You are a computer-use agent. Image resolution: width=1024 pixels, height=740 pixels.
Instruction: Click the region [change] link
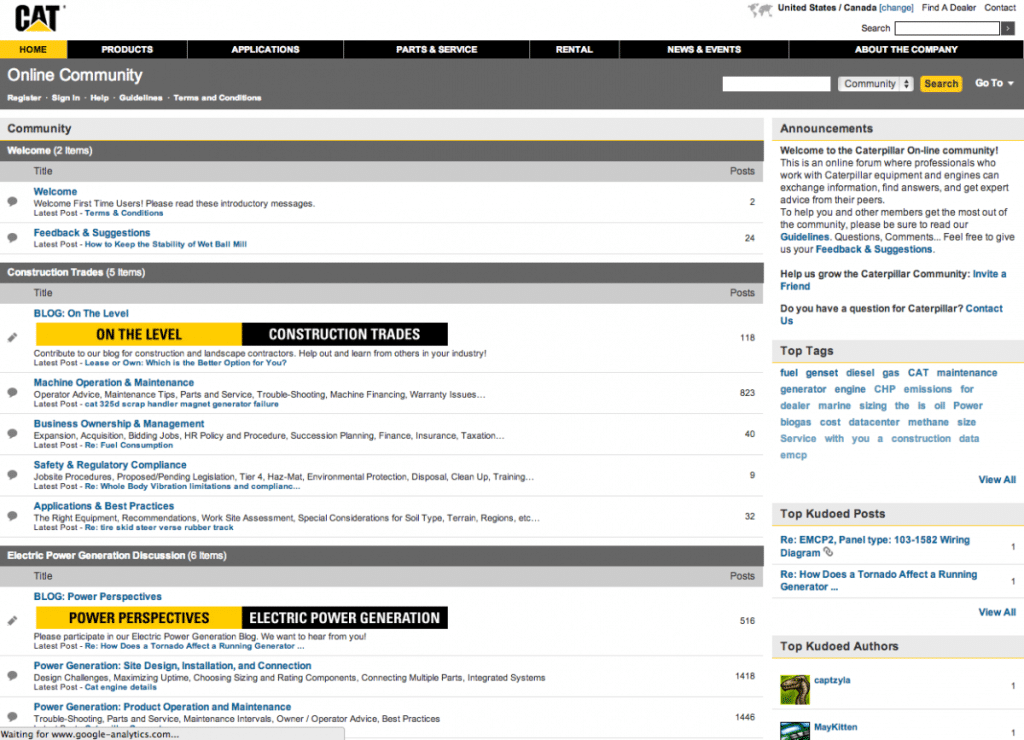pos(896,8)
